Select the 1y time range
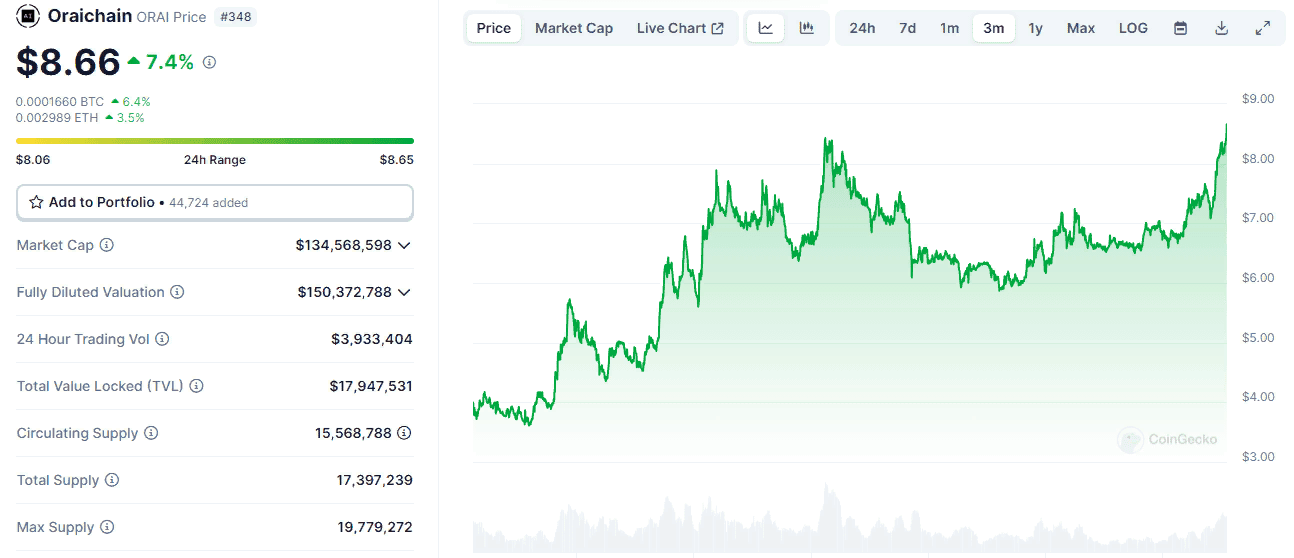 click(x=1036, y=28)
